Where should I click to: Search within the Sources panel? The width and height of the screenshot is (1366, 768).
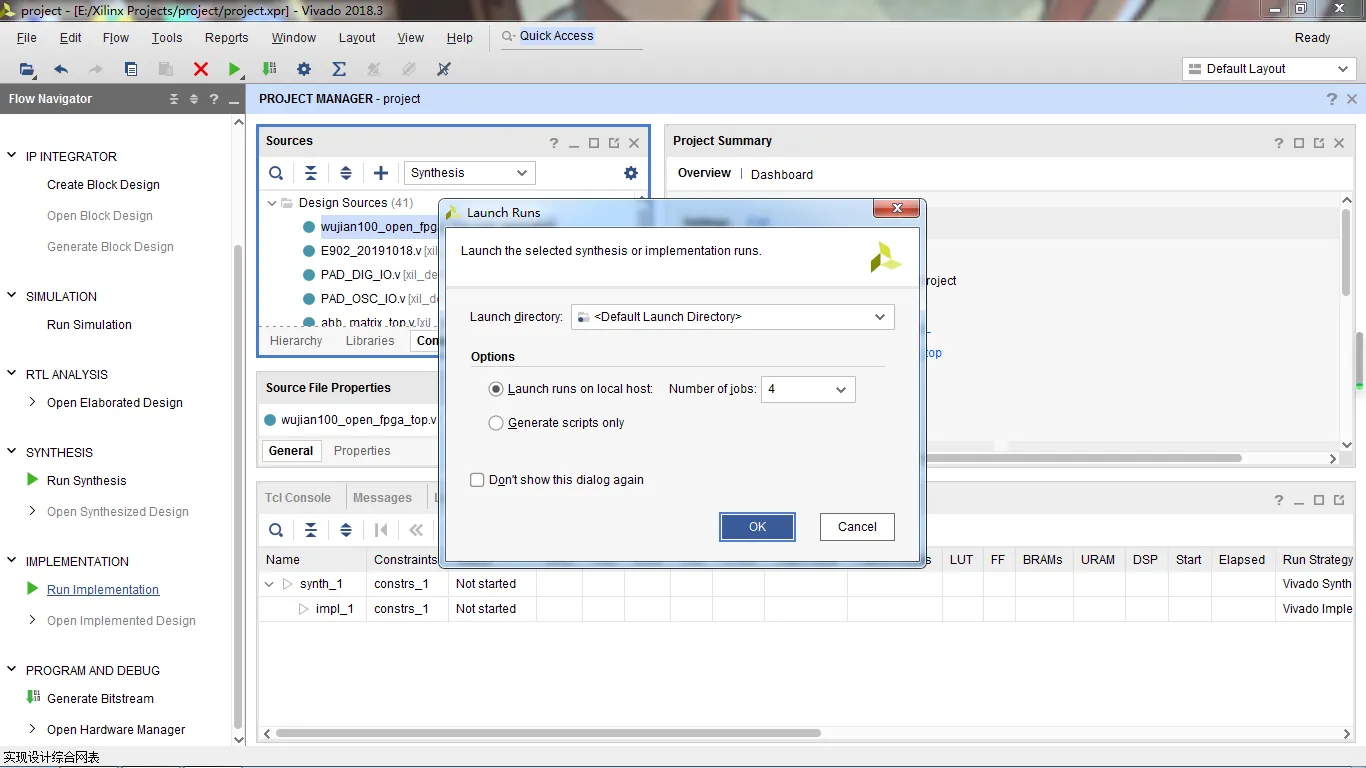(x=276, y=173)
